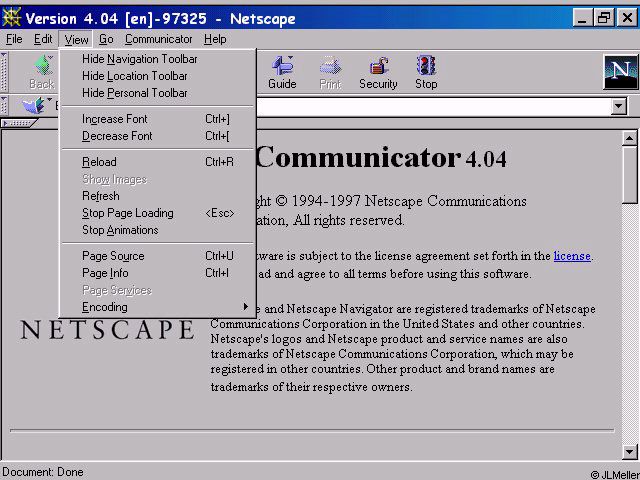The height and width of the screenshot is (480, 640).
Task: Choose Refresh from View menu
Action: [158, 196]
